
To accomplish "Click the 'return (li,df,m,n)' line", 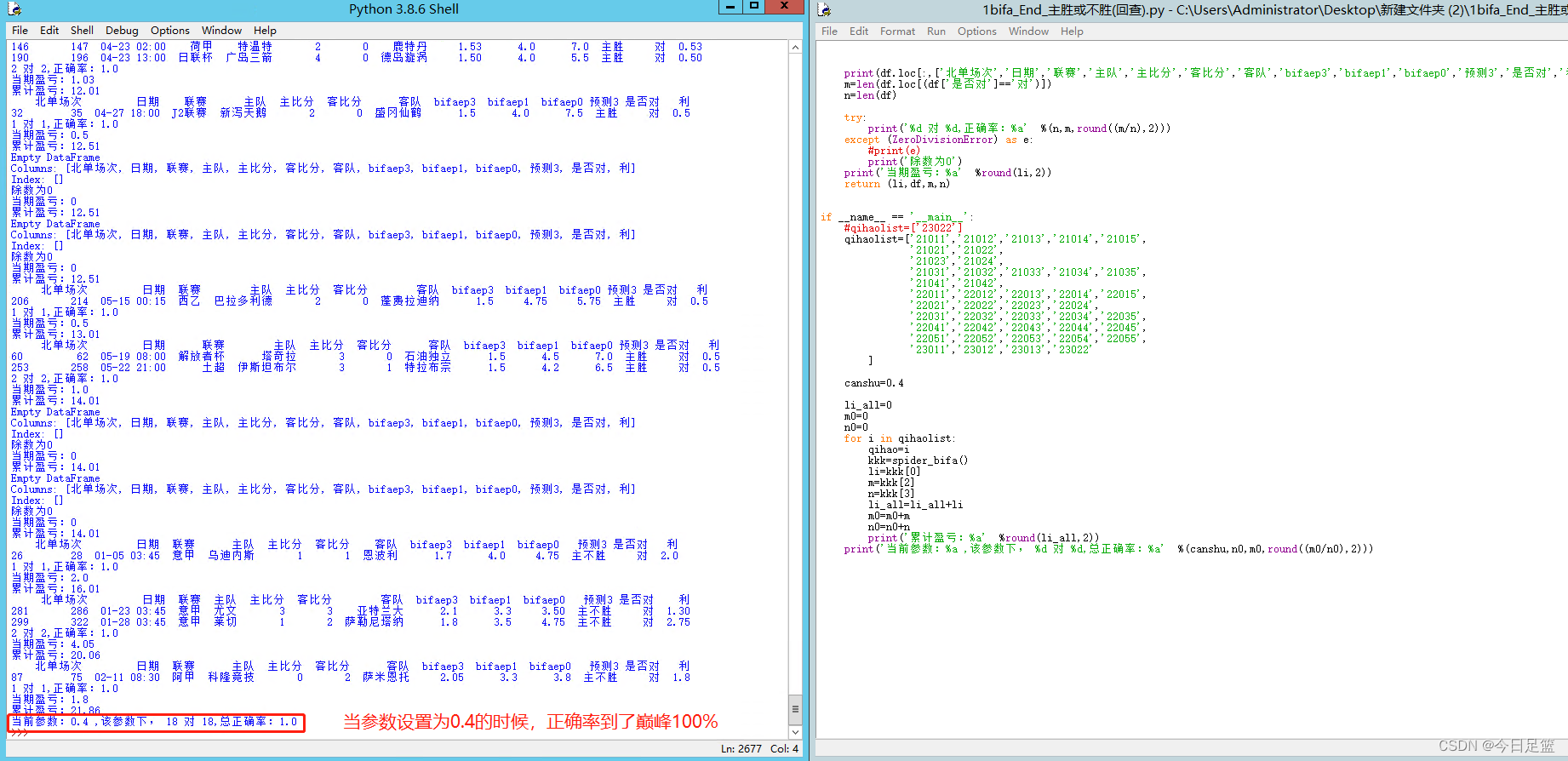I will (x=897, y=184).
